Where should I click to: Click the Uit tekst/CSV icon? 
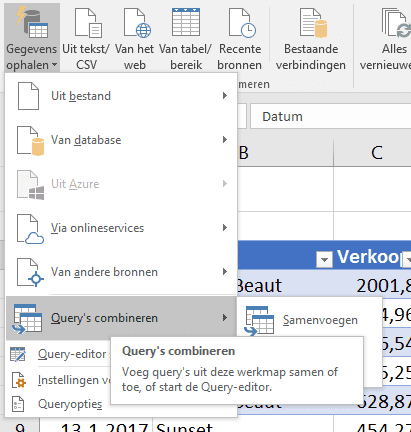pos(88,23)
